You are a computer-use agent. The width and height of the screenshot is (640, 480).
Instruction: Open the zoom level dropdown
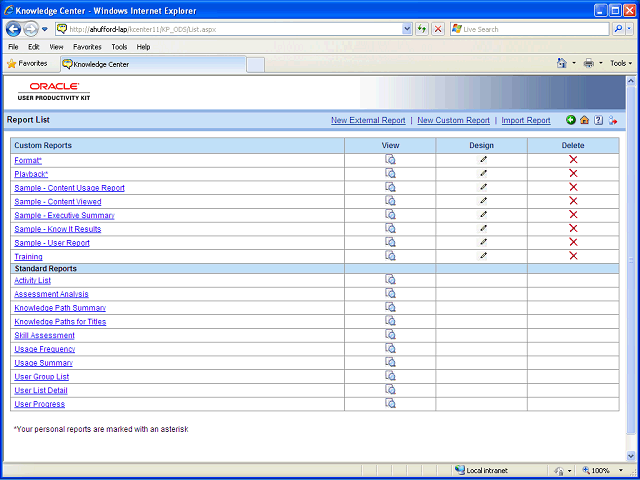pyautogui.click(x=621, y=470)
